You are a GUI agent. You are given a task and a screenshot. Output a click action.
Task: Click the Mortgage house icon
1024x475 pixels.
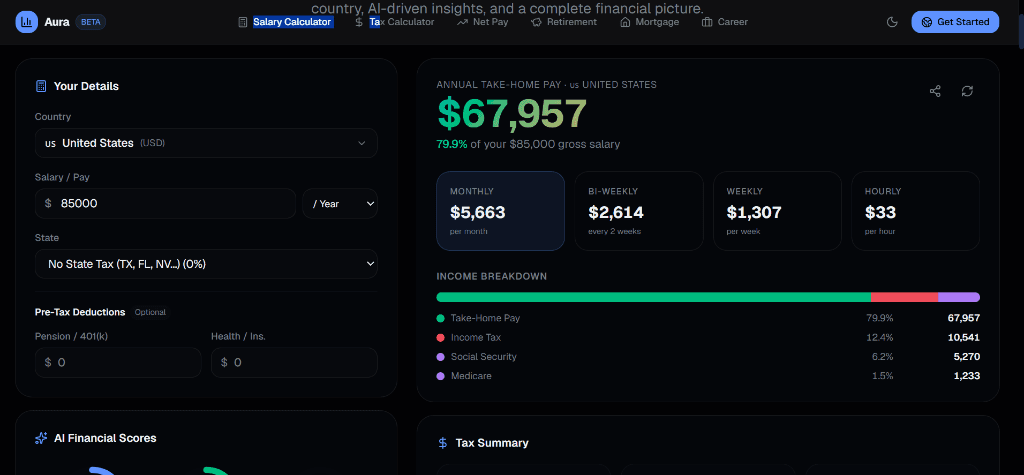625,22
